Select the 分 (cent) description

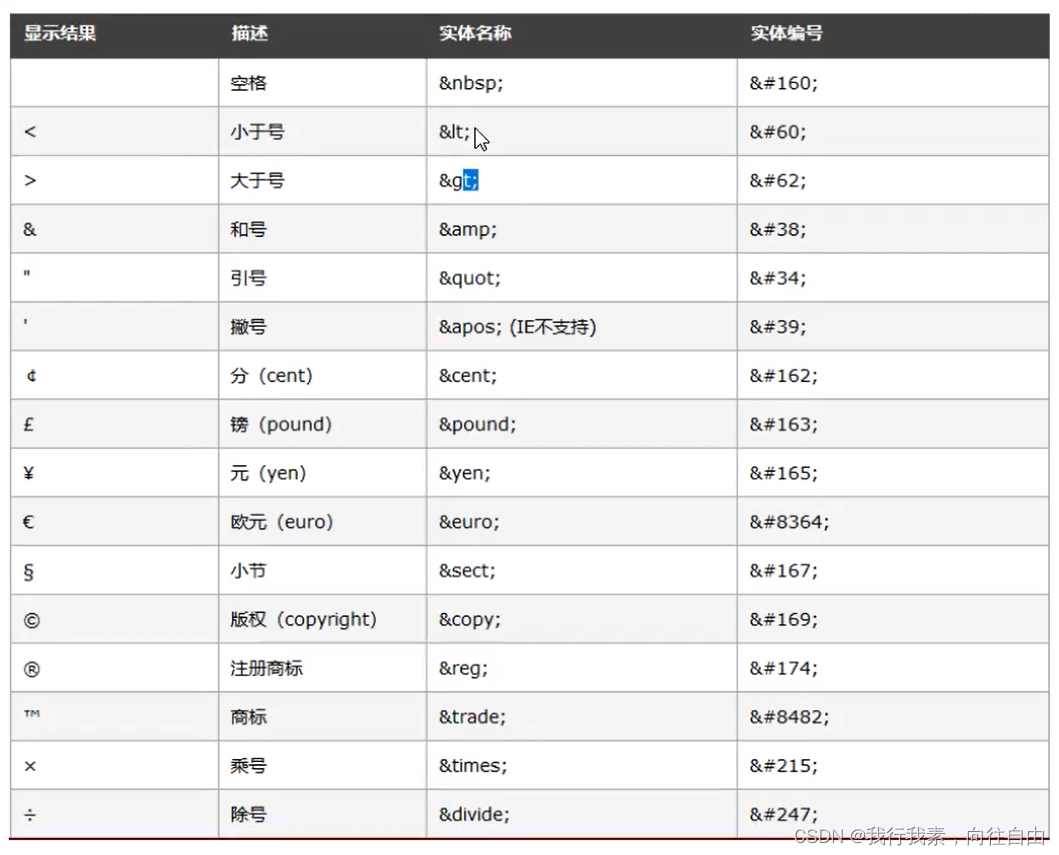272,375
